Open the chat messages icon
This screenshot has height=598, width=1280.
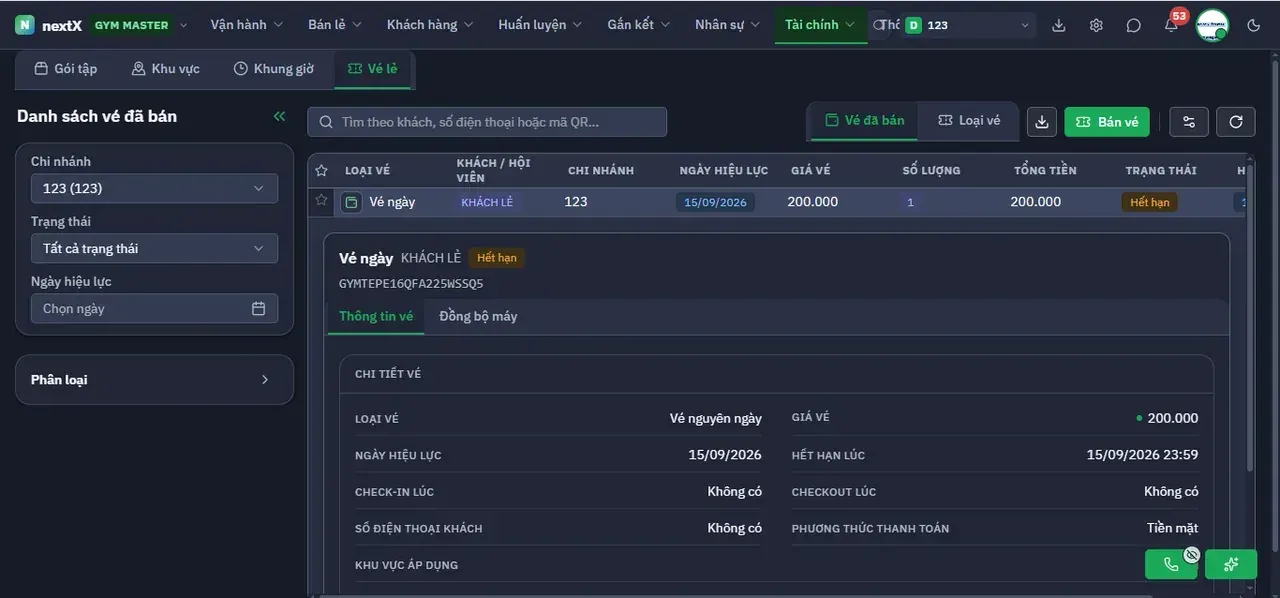(x=1133, y=25)
